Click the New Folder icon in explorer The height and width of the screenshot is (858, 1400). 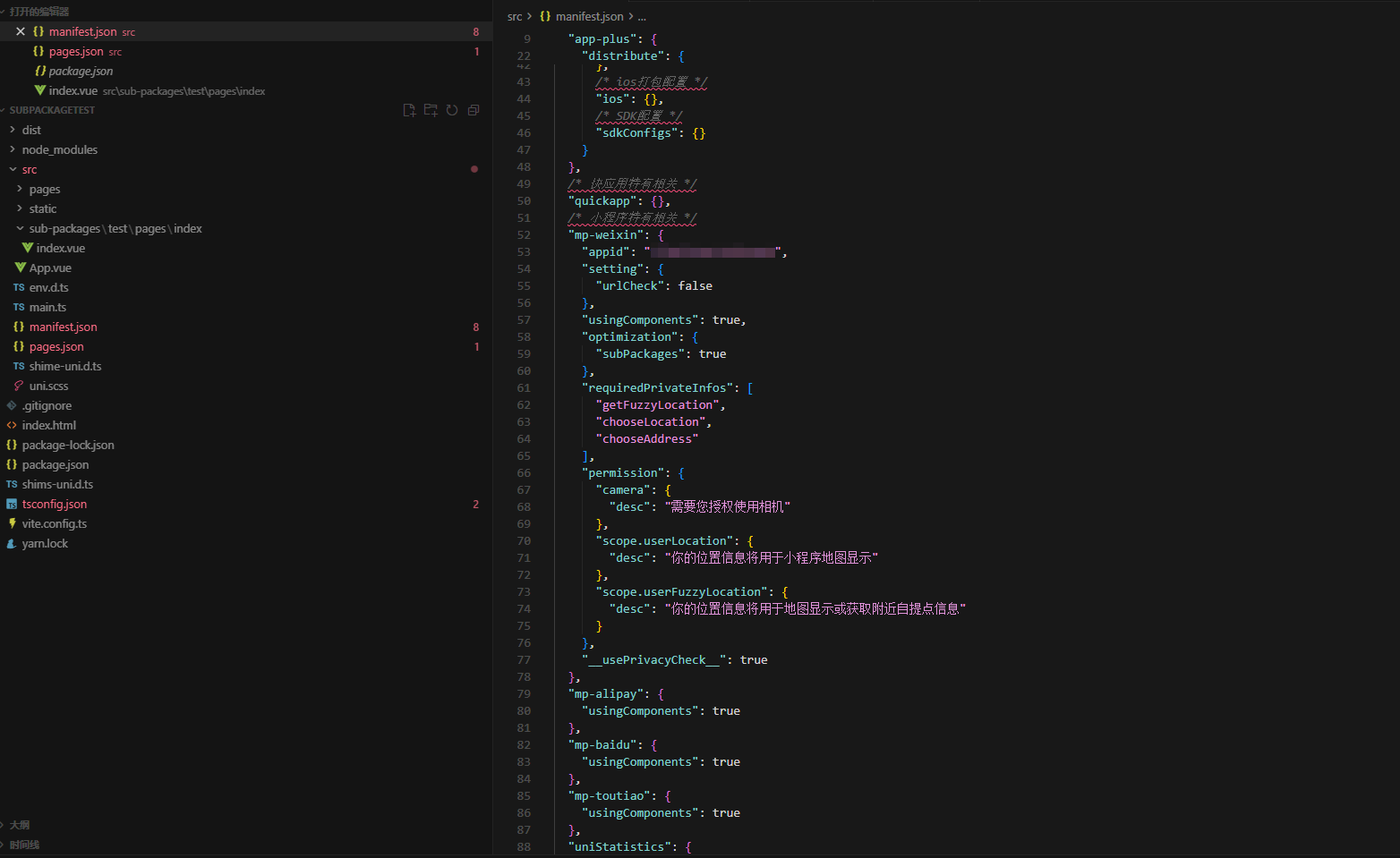click(x=431, y=110)
